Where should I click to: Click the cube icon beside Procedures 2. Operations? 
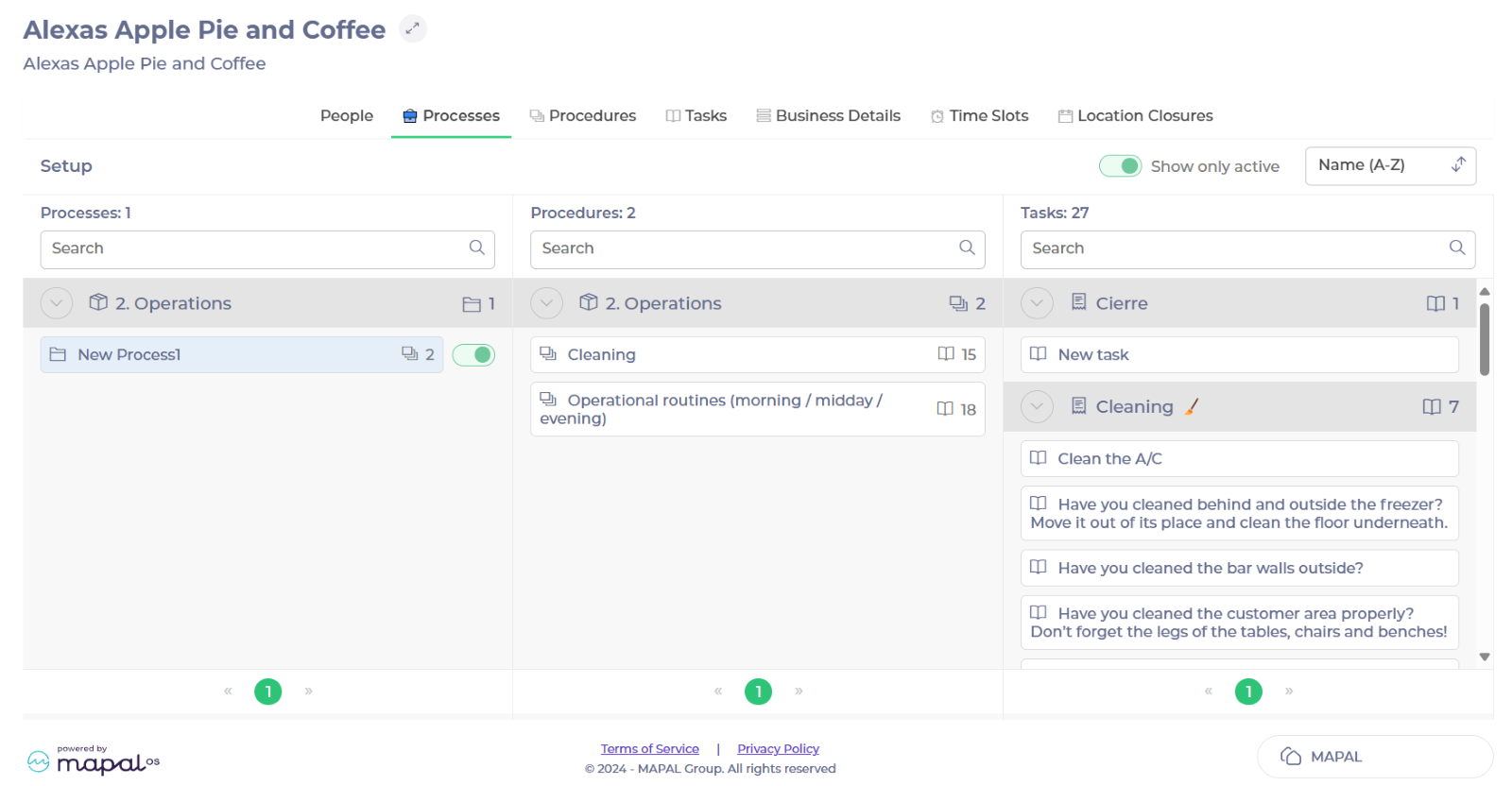589,302
